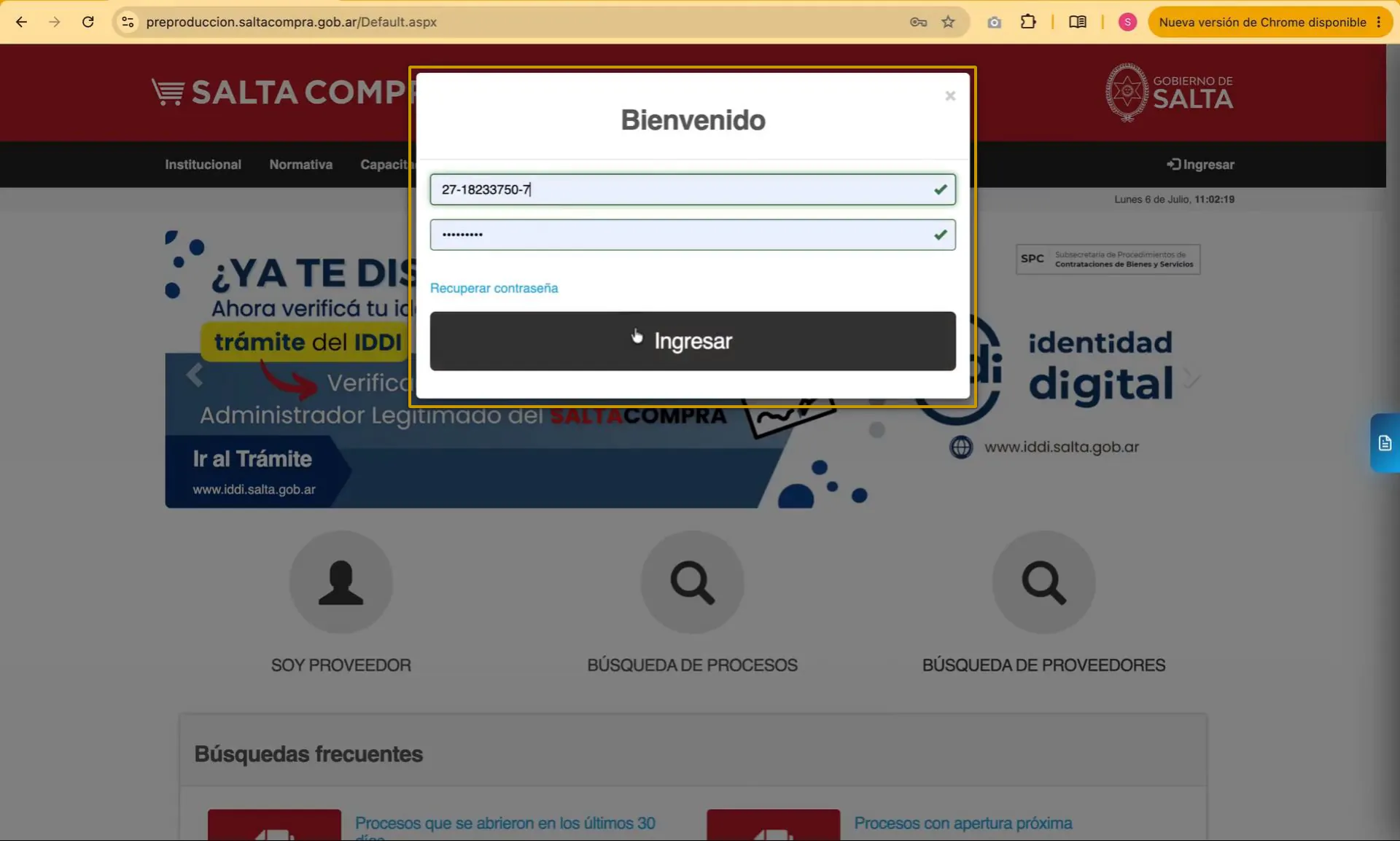
Task: Open the blue floating document side tab
Action: click(1385, 443)
